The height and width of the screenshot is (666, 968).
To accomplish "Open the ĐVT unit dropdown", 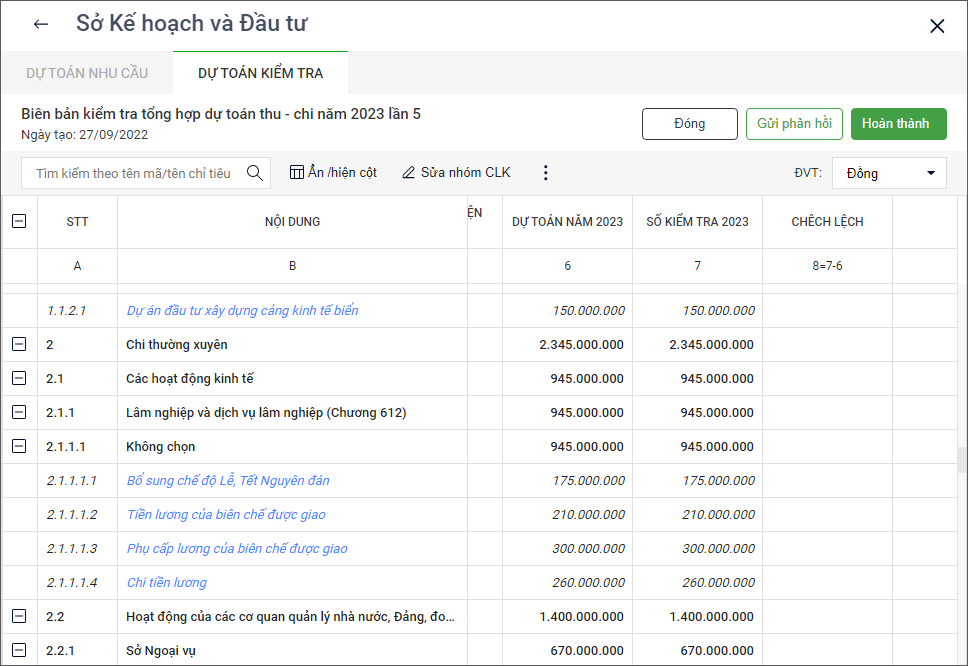I will 889,173.
